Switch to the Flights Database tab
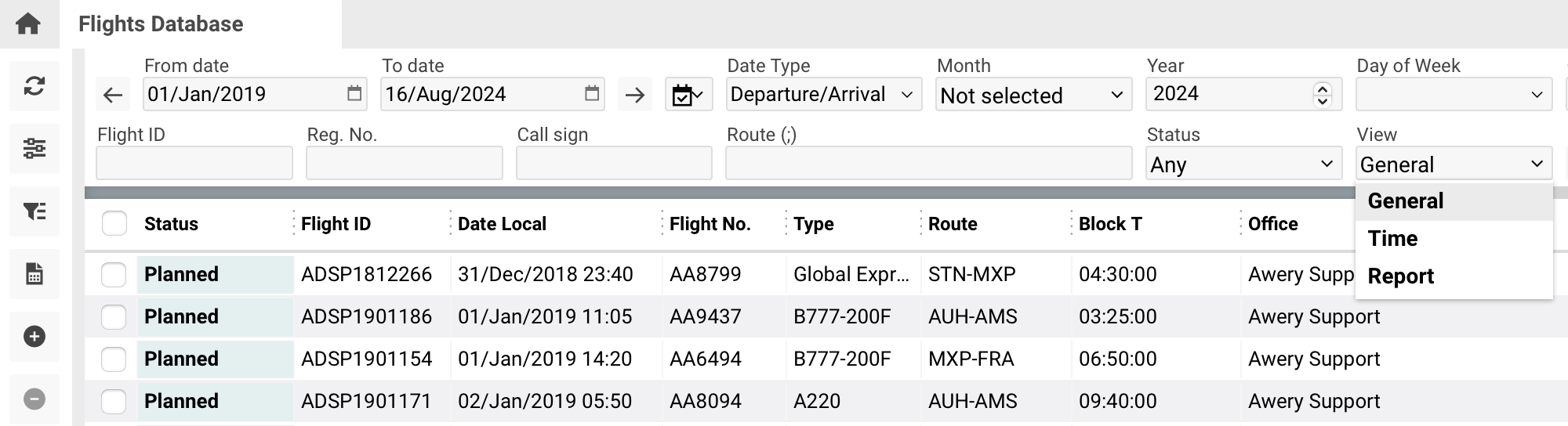The width and height of the screenshot is (1568, 426). [162, 24]
